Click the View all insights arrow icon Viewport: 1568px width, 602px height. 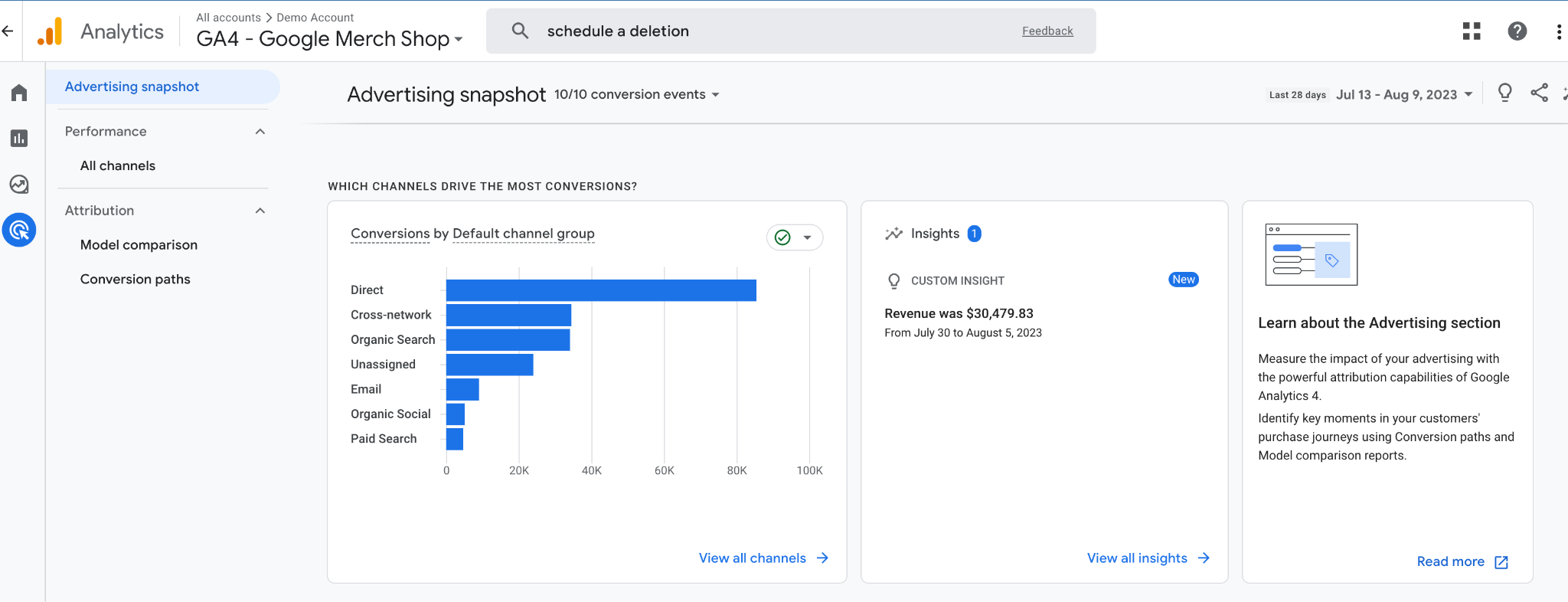click(1204, 558)
